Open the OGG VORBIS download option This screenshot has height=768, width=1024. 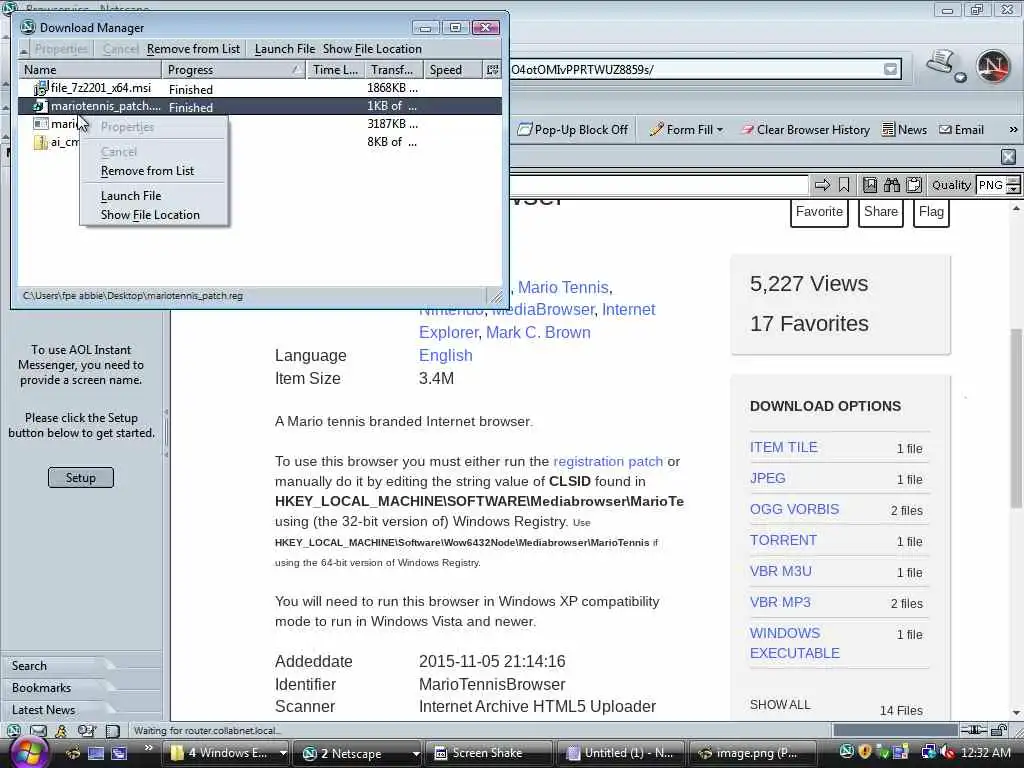[794, 509]
